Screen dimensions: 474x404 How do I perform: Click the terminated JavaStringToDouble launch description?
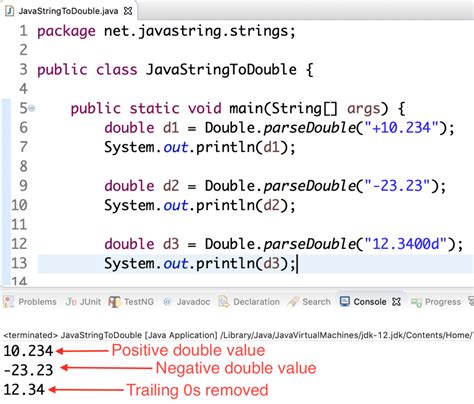tap(238, 335)
